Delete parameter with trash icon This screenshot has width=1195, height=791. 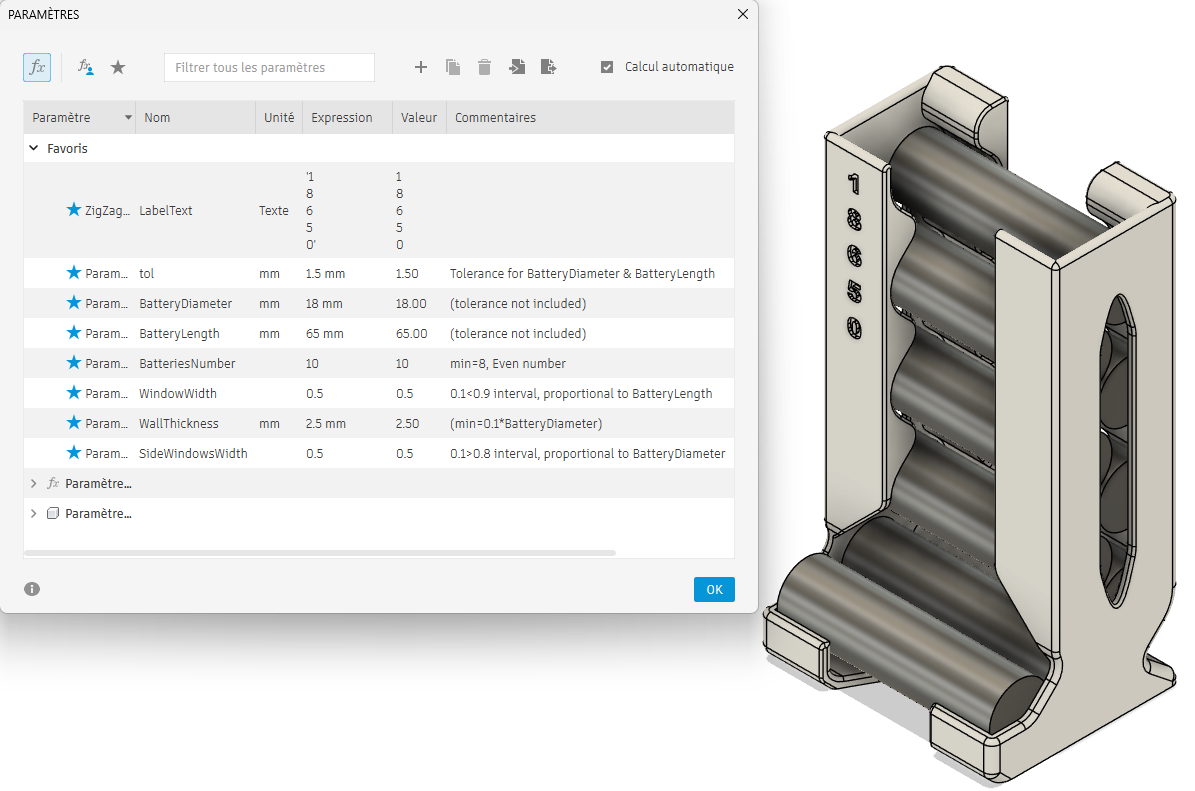(484, 67)
